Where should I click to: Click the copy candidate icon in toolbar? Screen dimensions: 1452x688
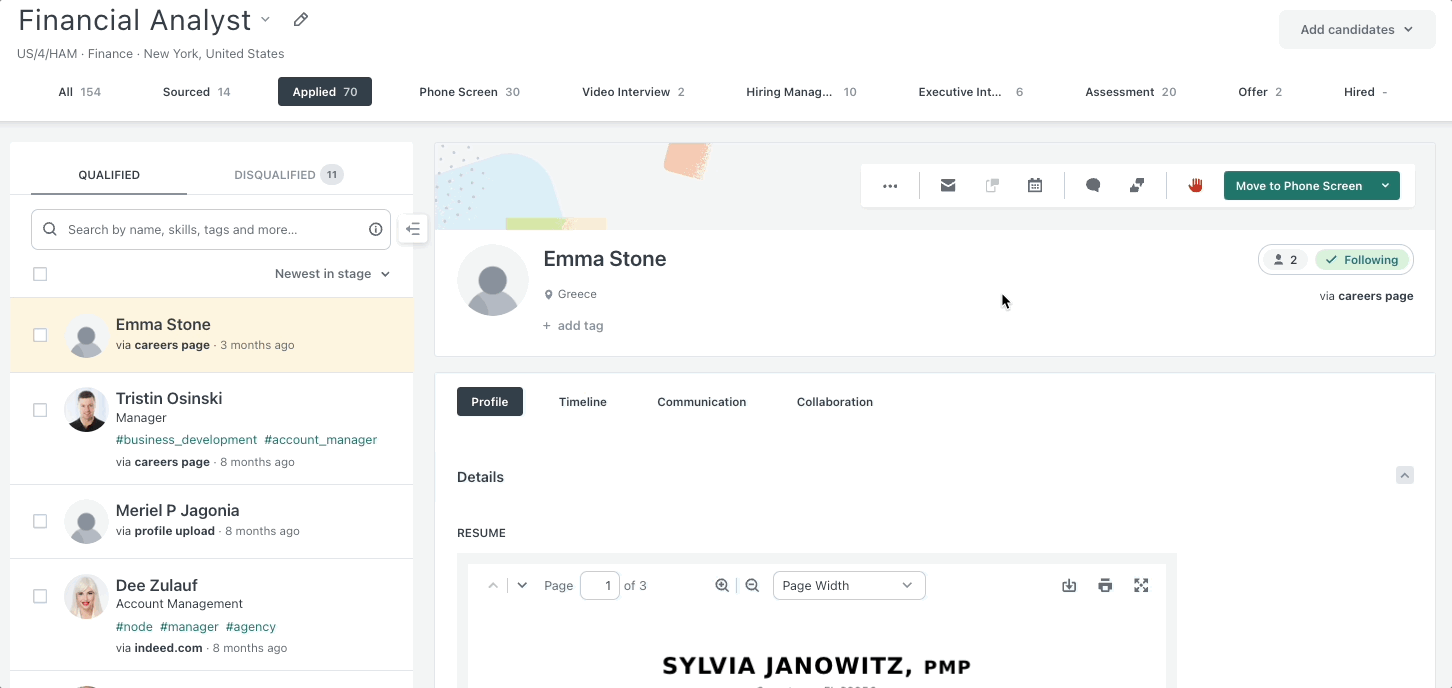coord(992,186)
